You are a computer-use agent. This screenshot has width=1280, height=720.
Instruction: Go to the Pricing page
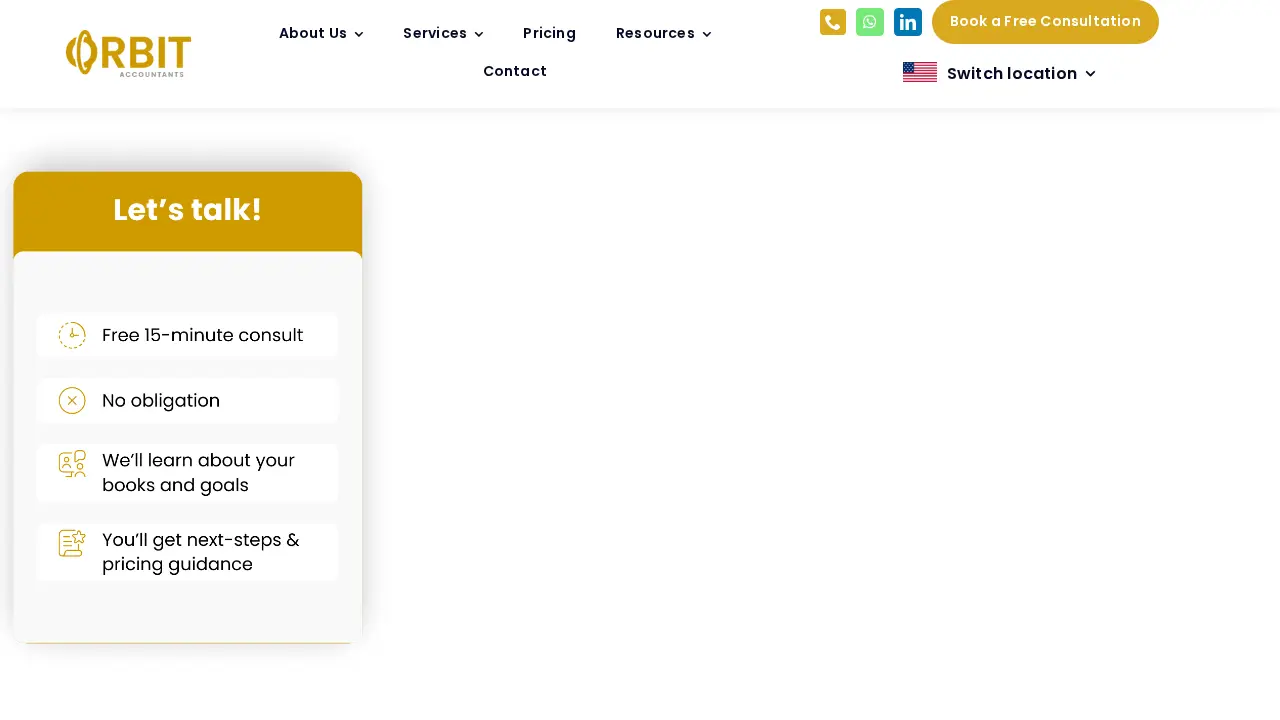[x=549, y=33]
